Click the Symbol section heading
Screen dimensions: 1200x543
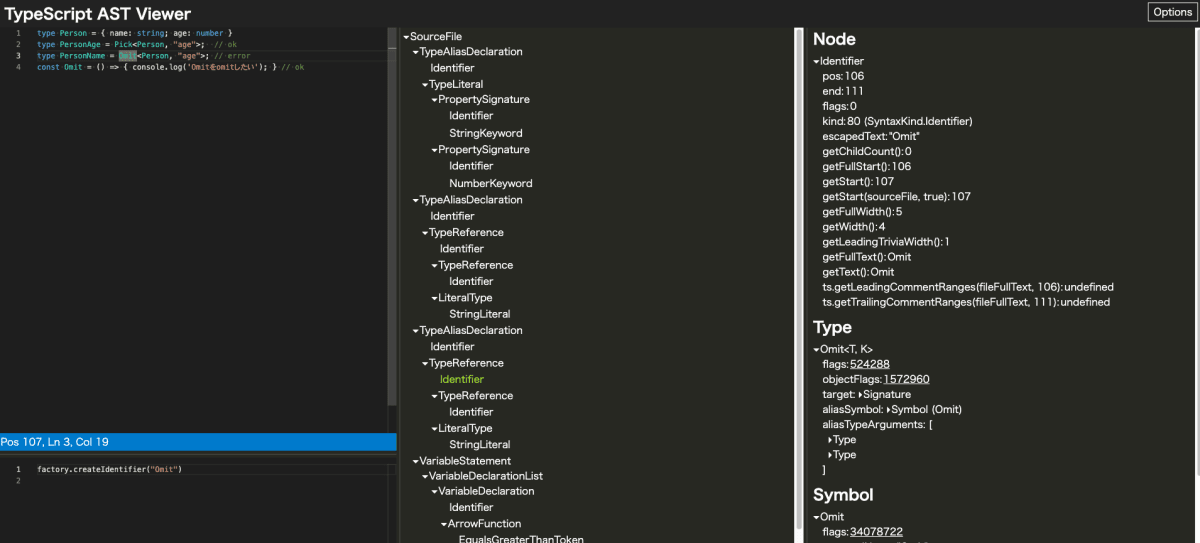(x=843, y=495)
